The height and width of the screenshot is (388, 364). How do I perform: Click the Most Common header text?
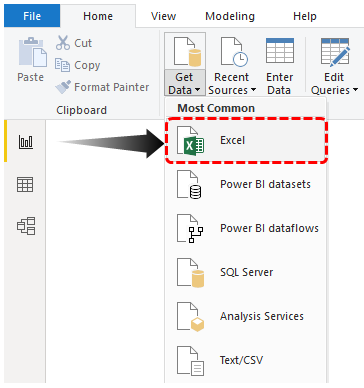click(216, 108)
